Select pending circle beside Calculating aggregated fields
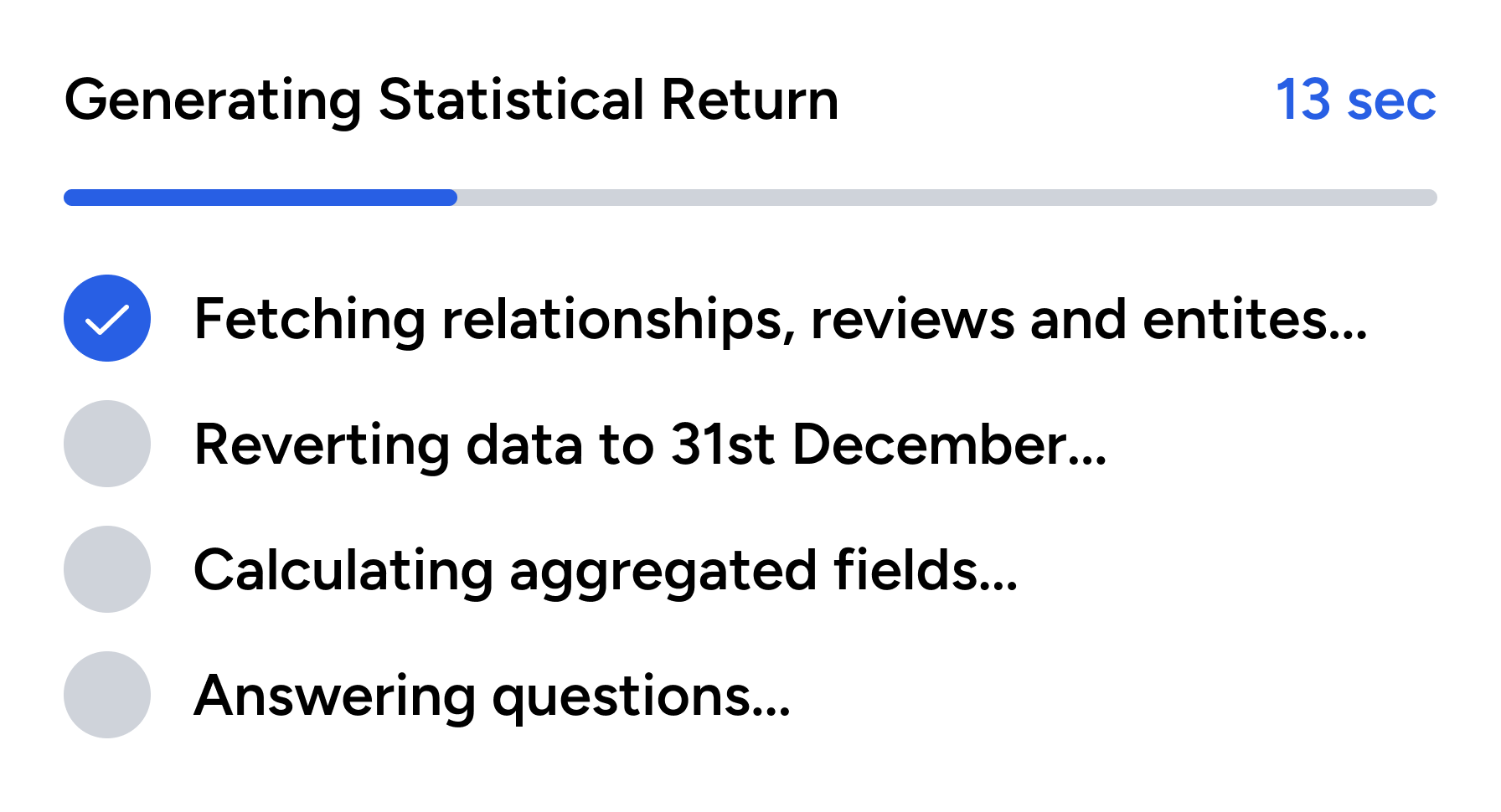1501x812 pixels. (x=107, y=569)
